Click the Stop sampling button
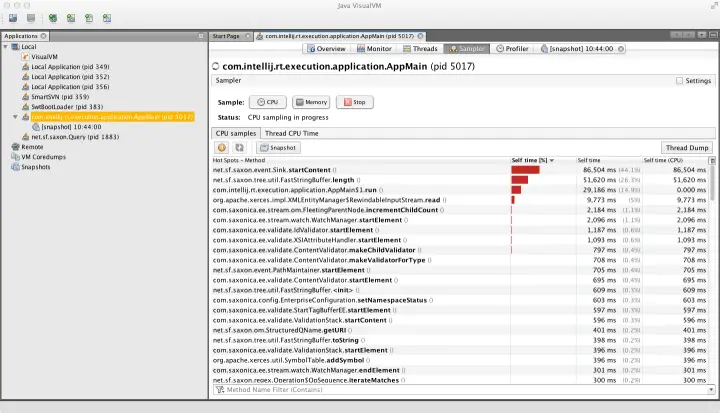Viewport: 720px width, 413px height. tap(354, 102)
